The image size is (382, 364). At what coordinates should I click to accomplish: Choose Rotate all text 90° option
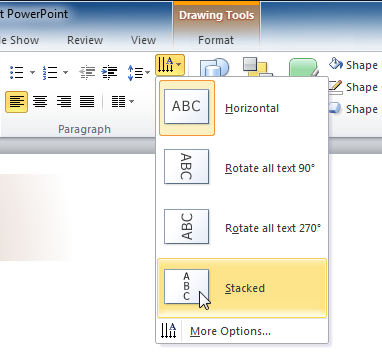point(242,167)
